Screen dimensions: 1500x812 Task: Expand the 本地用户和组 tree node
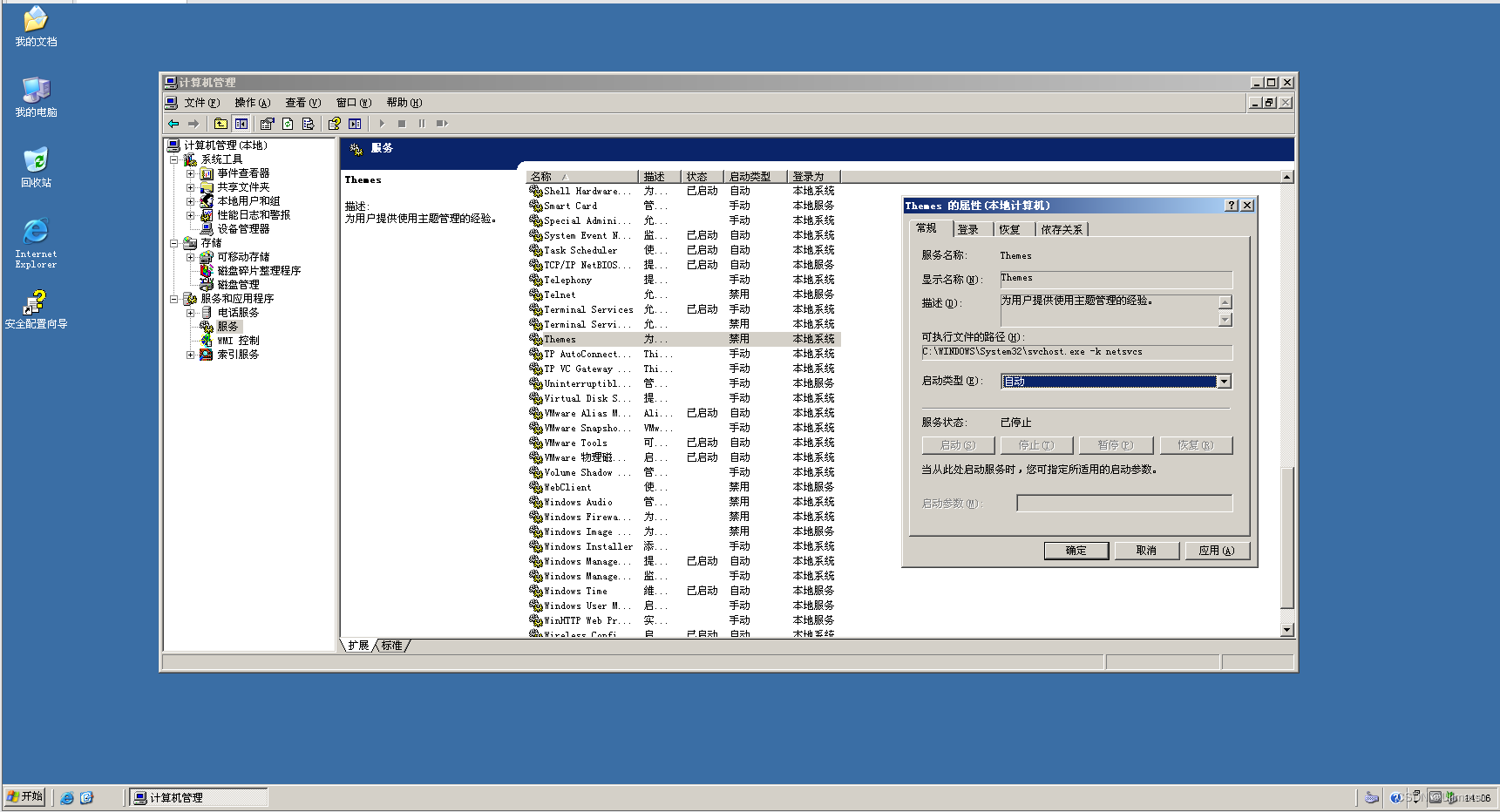click(190, 201)
